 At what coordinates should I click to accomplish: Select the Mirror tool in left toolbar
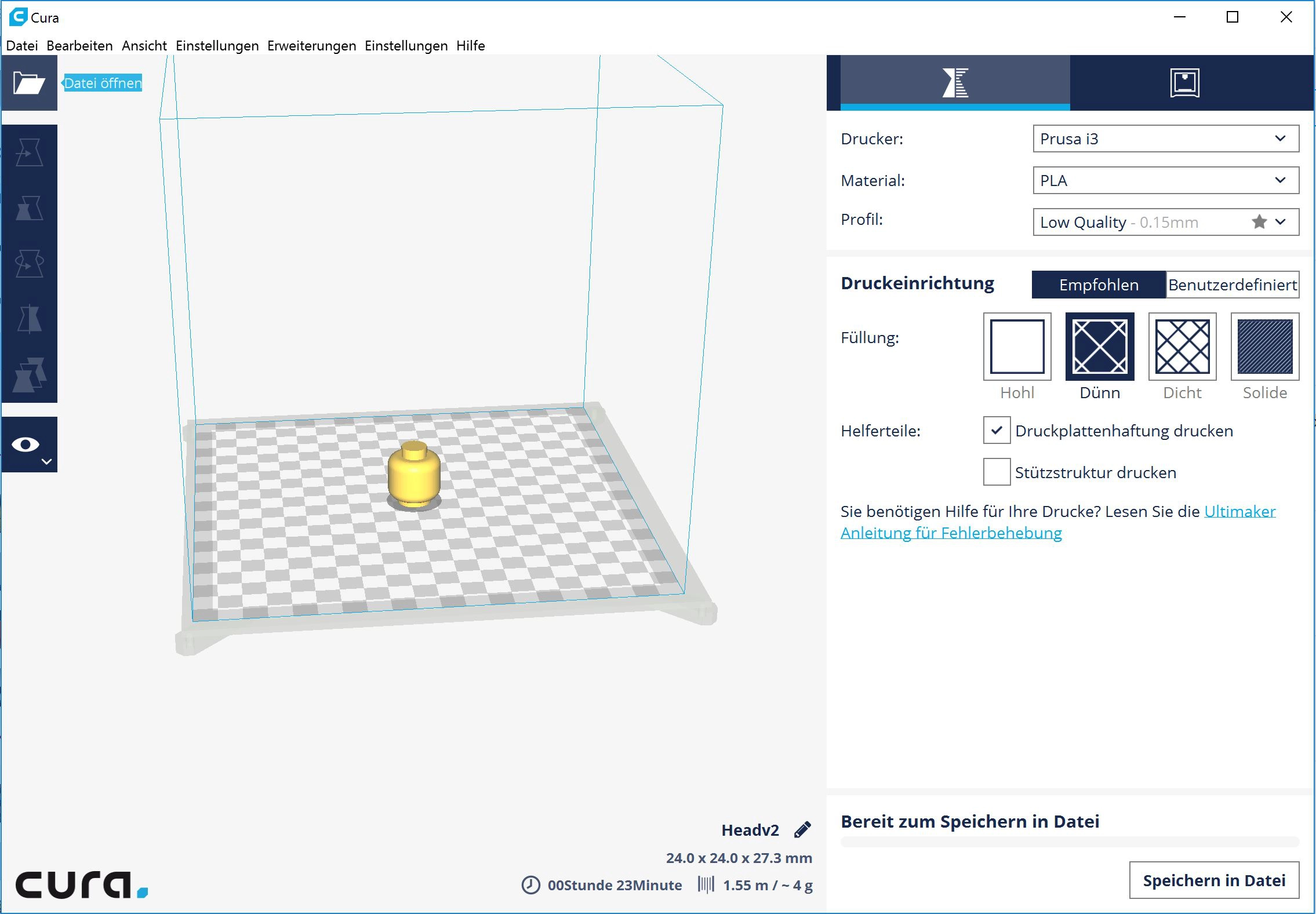29,319
